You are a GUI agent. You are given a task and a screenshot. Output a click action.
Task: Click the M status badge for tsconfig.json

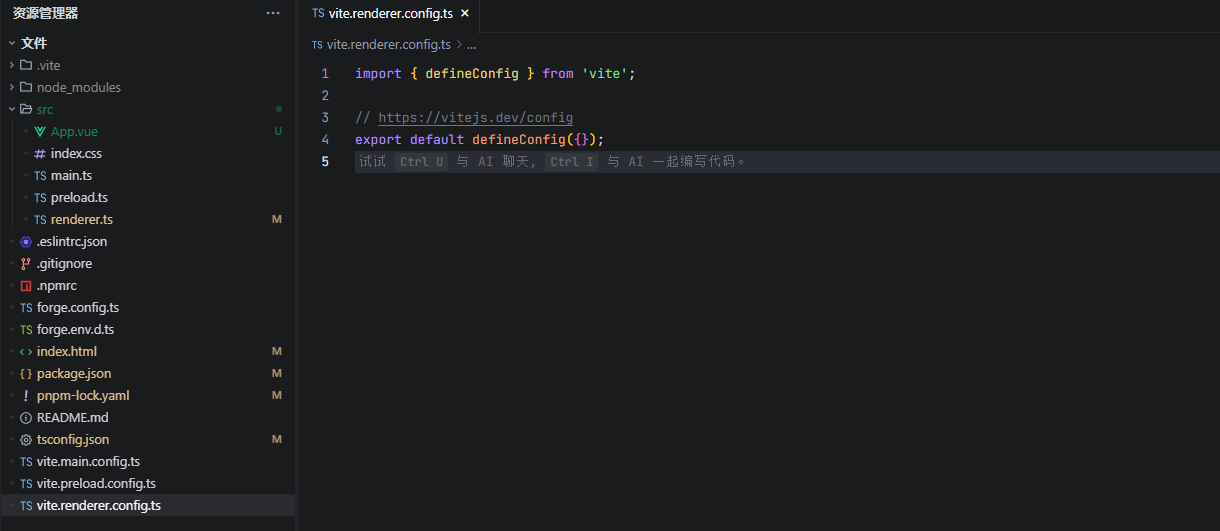[277, 439]
